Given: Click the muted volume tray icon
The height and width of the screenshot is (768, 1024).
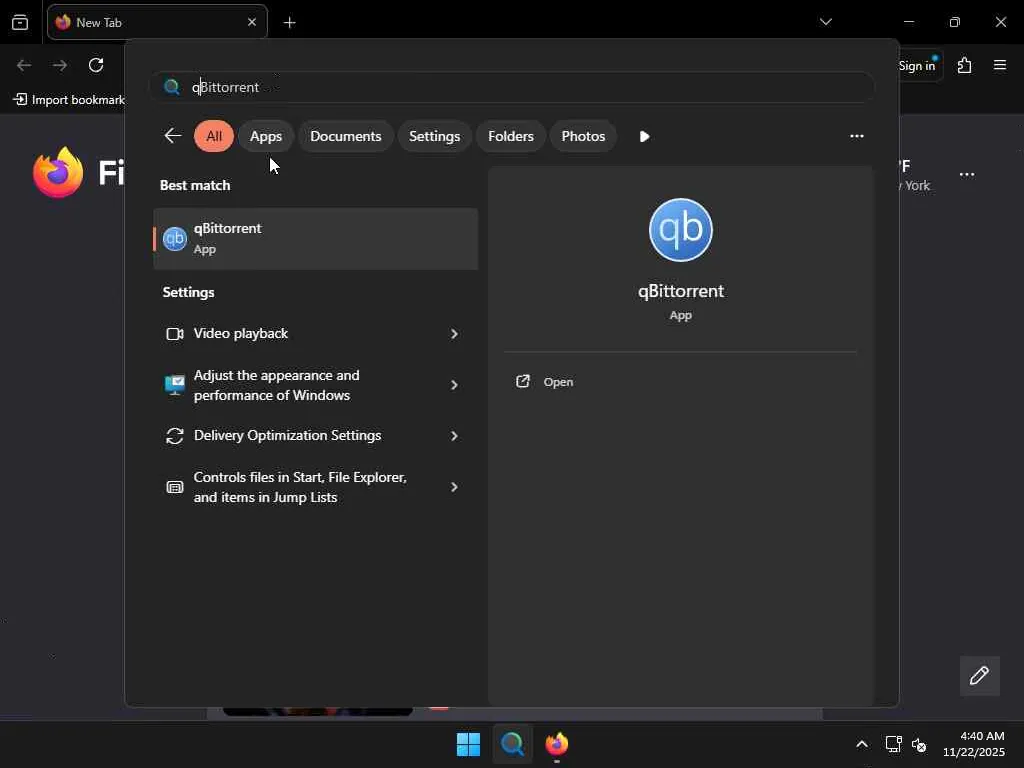Looking at the screenshot, I should click(919, 744).
